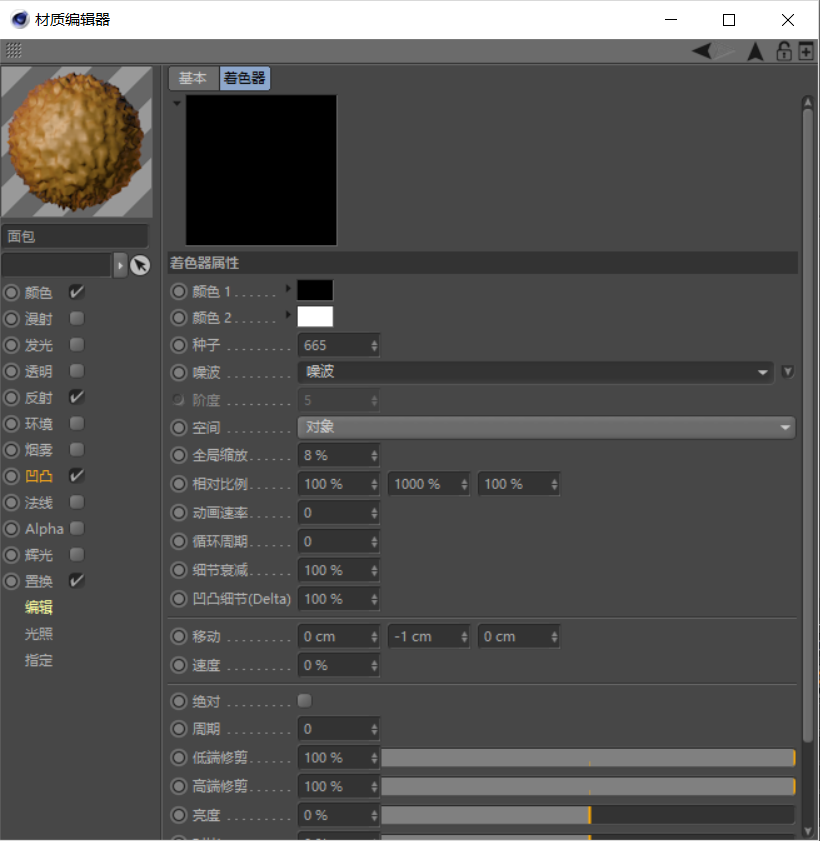Click the white 颜色 2 swatch
The image size is (820, 841).
pyautogui.click(x=315, y=317)
